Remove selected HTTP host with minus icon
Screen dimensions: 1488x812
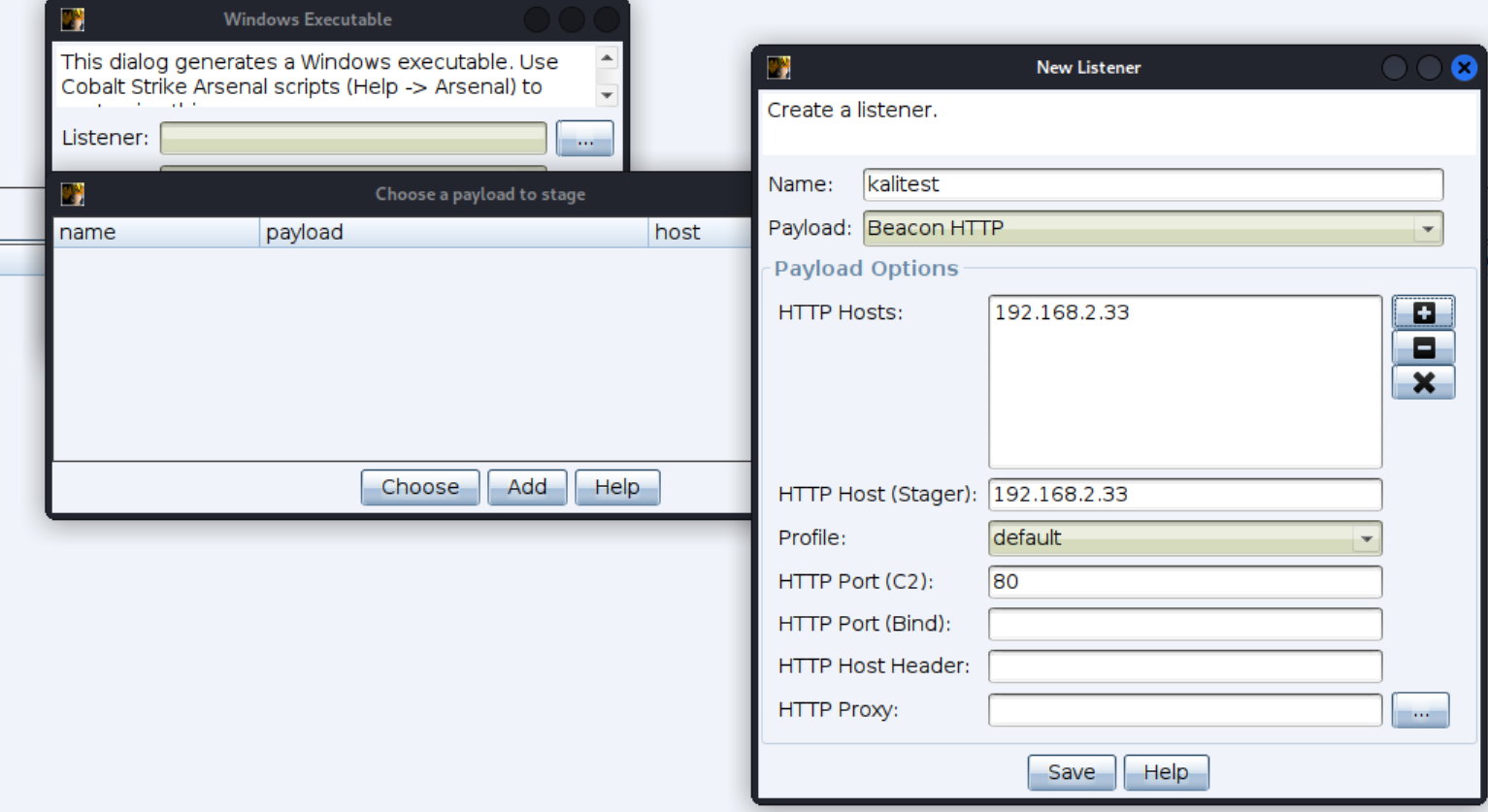[1423, 347]
